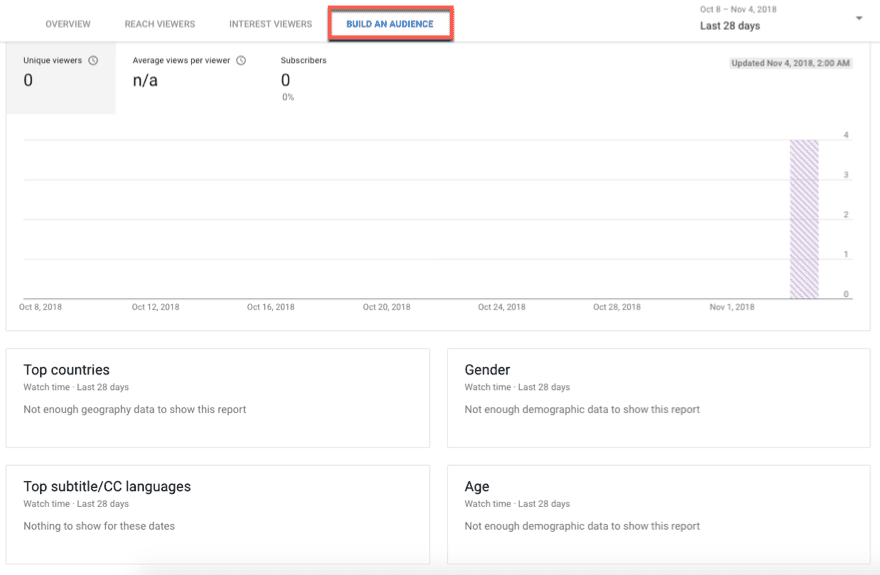Switch to the Overview tab
The width and height of the screenshot is (880, 575).
pos(68,24)
